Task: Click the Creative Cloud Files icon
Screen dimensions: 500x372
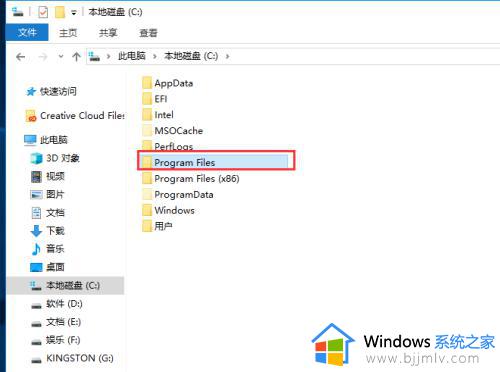Action: pyautogui.click(x=31, y=116)
